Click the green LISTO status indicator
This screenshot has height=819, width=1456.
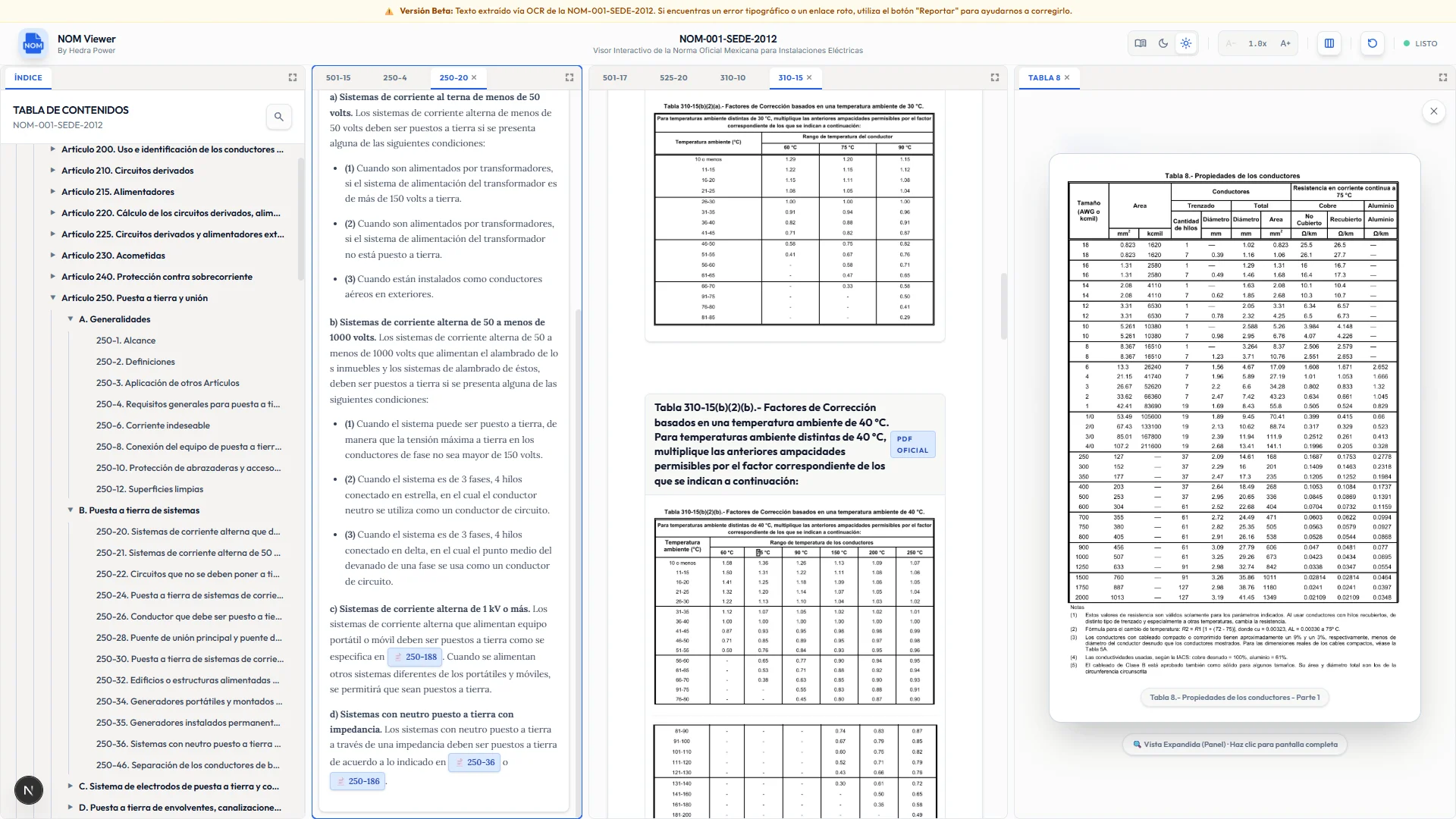click(1420, 43)
